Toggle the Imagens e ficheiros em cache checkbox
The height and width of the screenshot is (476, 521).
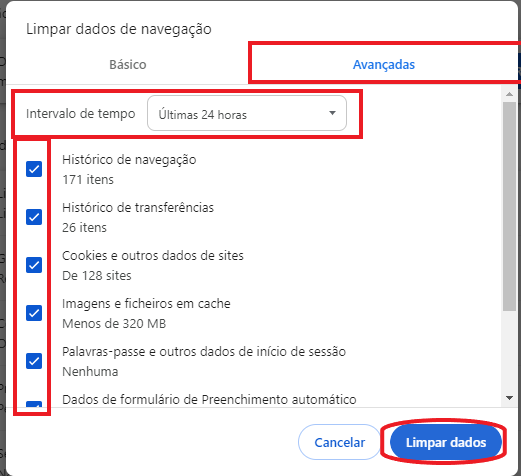coord(34,313)
